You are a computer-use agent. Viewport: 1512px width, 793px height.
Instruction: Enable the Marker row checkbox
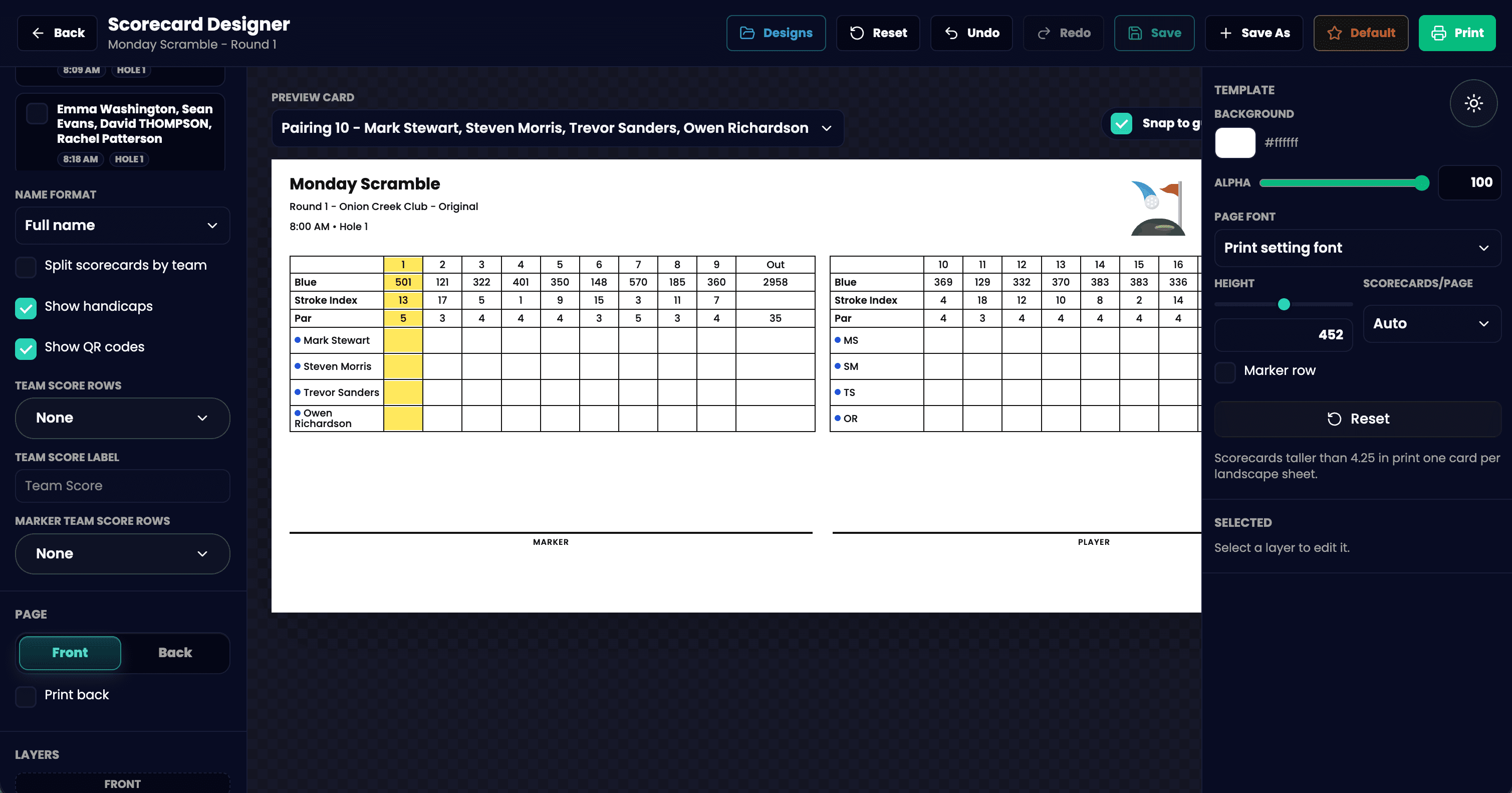[1225, 372]
